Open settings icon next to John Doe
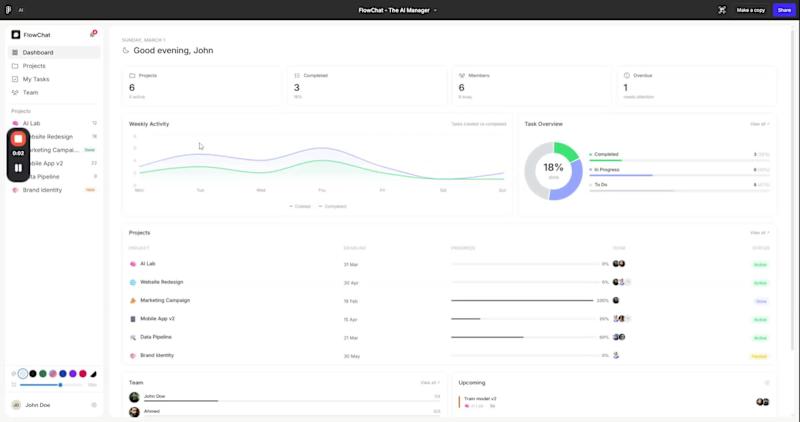The width and height of the screenshot is (800, 422). click(x=94, y=405)
